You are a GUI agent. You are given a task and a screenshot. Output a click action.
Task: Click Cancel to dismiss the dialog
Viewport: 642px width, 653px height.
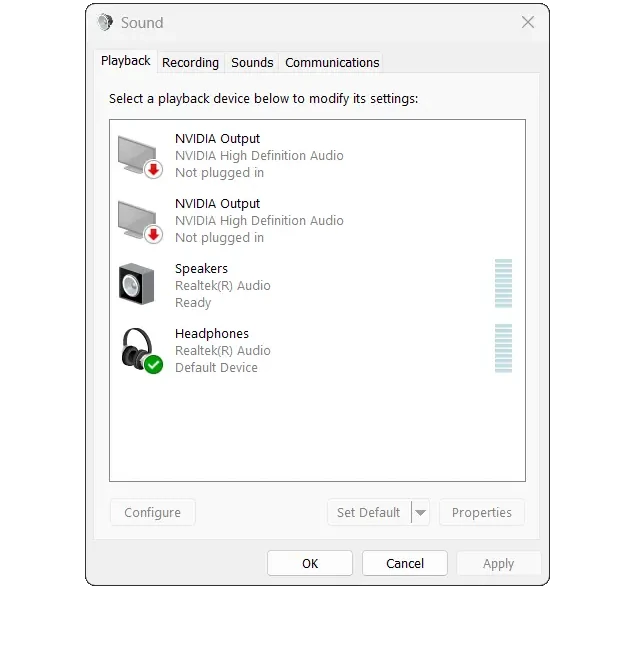coord(405,563)
